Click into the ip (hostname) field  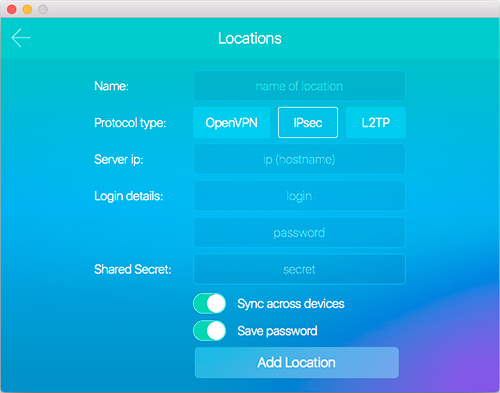[299, 159]
